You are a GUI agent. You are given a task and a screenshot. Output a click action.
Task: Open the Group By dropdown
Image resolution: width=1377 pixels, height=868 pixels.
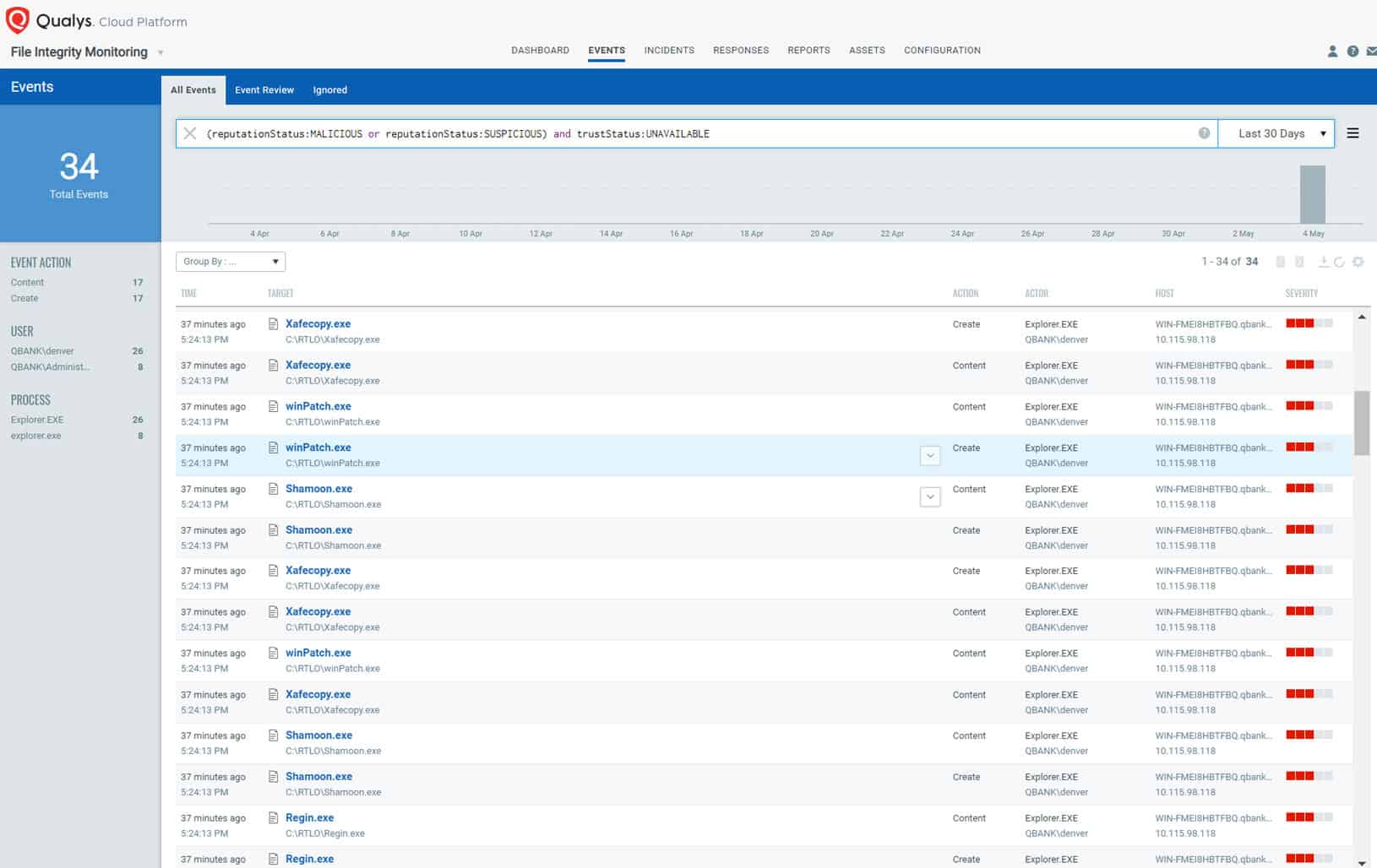tap(231, 262)
